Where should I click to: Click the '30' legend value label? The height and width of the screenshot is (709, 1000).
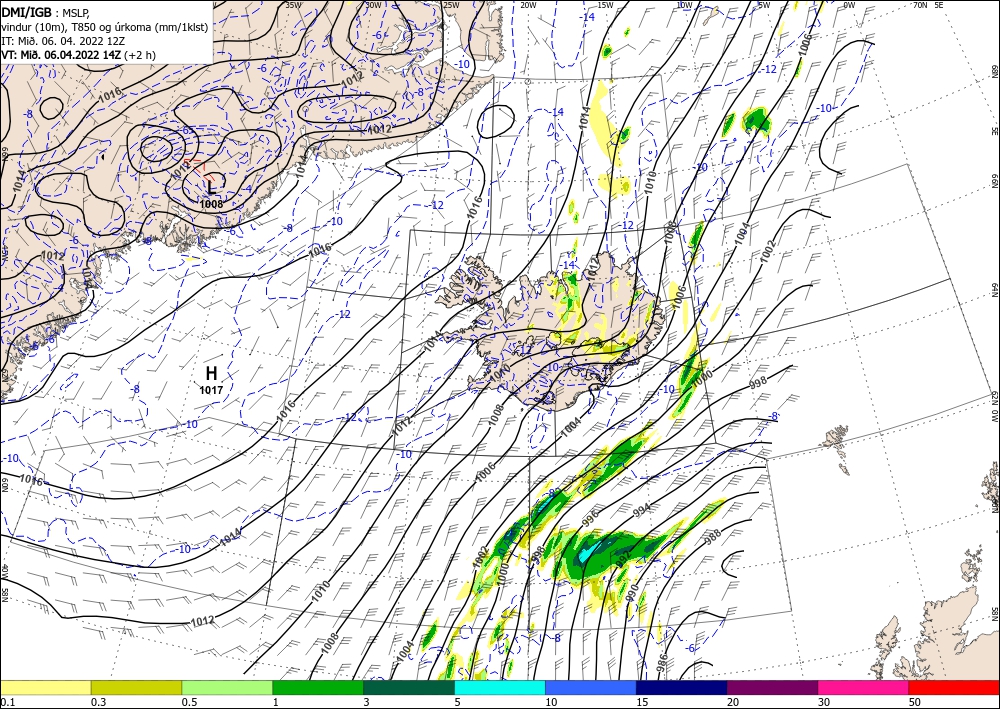(x=824, y=702)
